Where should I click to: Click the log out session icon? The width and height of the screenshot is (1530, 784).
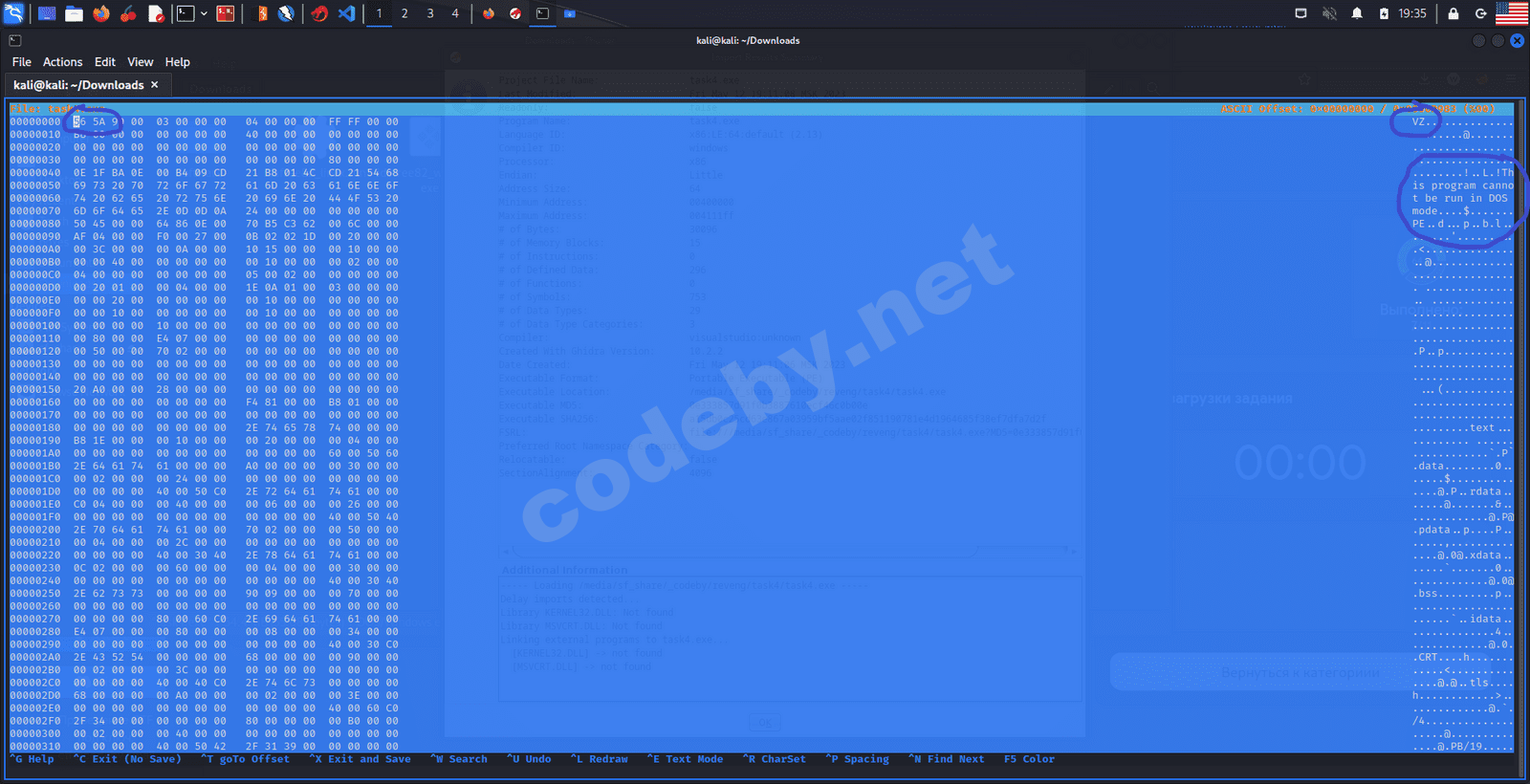pyautogui.click(x=1480, y=13)
